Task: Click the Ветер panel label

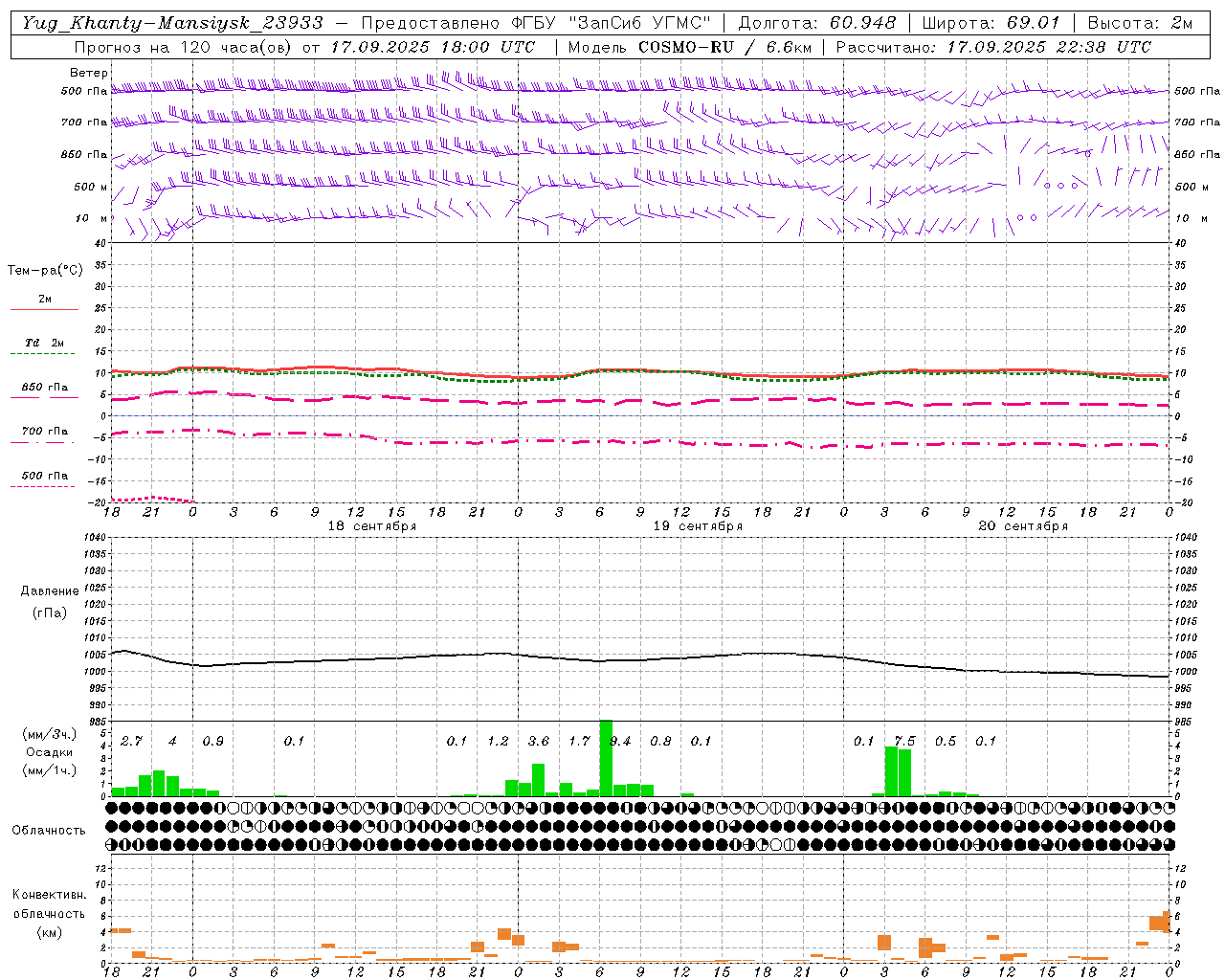Action: tap(89, 73)
